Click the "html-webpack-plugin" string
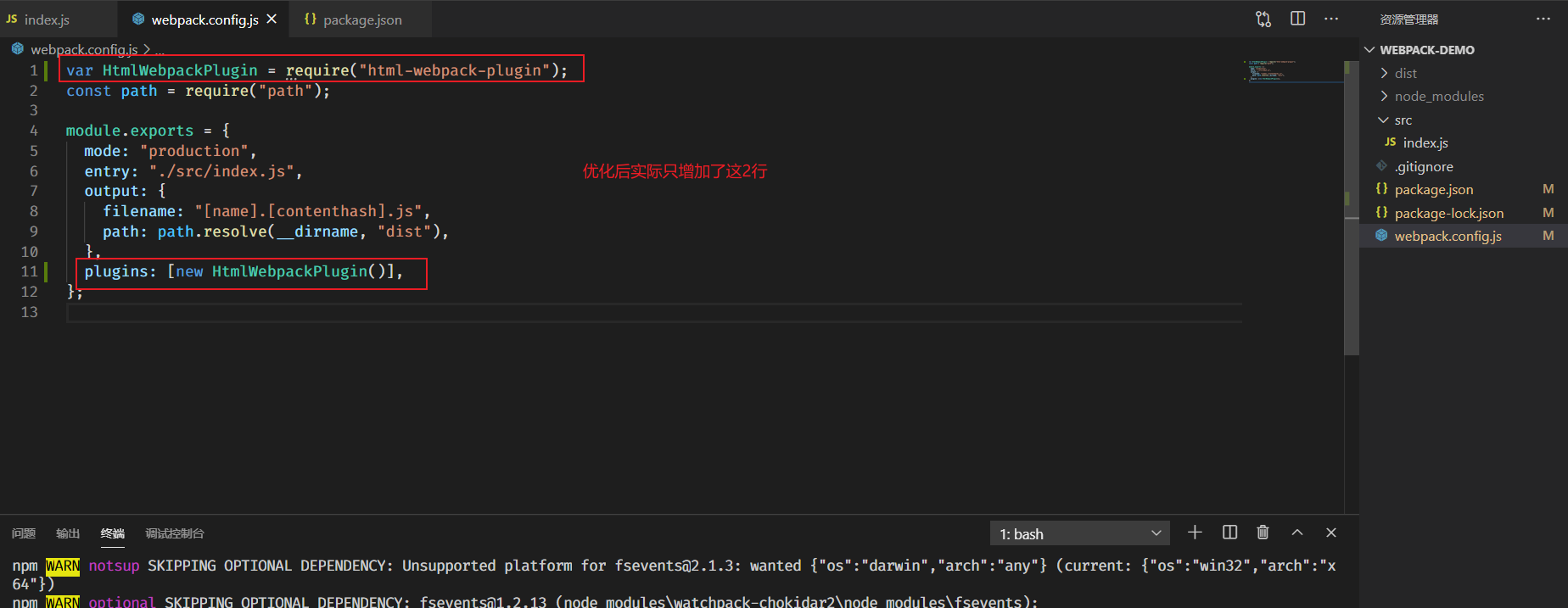 coord(455,70)
